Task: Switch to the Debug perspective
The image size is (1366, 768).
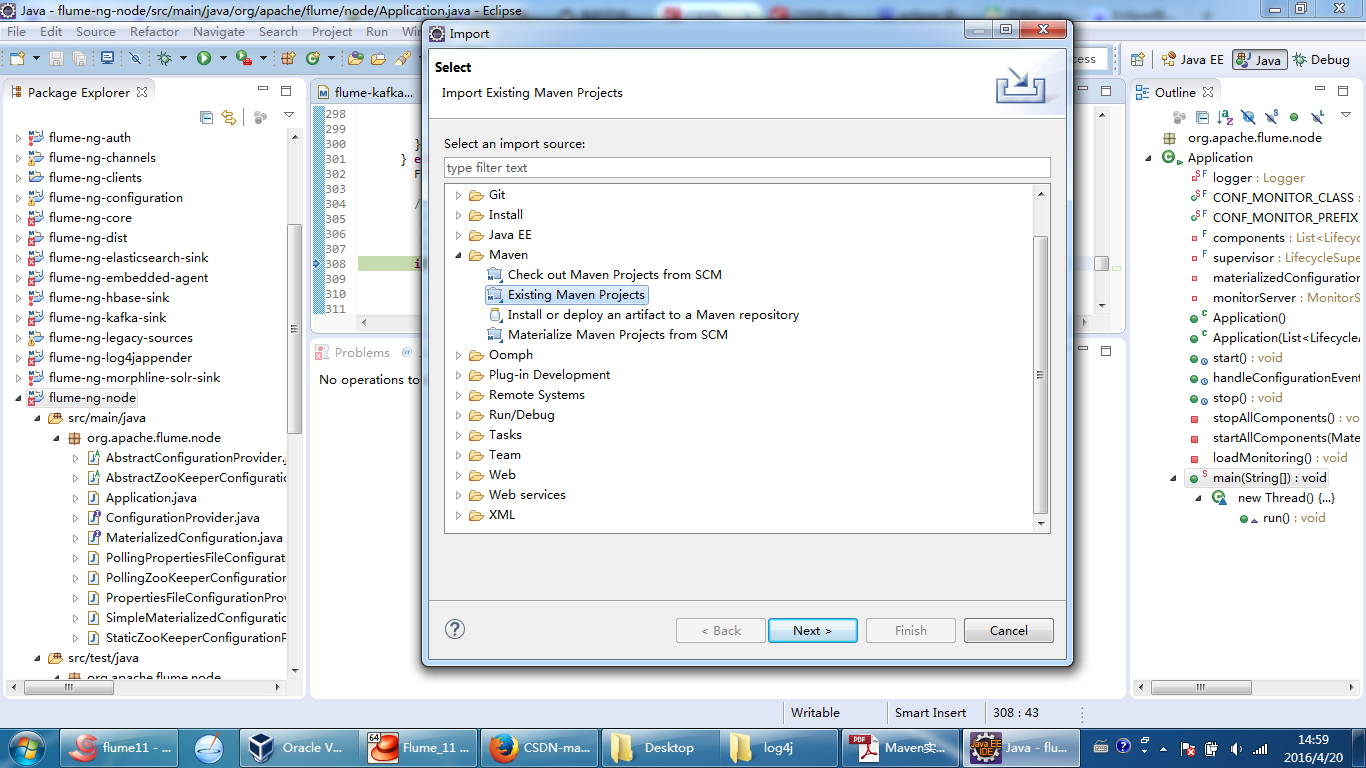Action: click(x=1321, y=60)
